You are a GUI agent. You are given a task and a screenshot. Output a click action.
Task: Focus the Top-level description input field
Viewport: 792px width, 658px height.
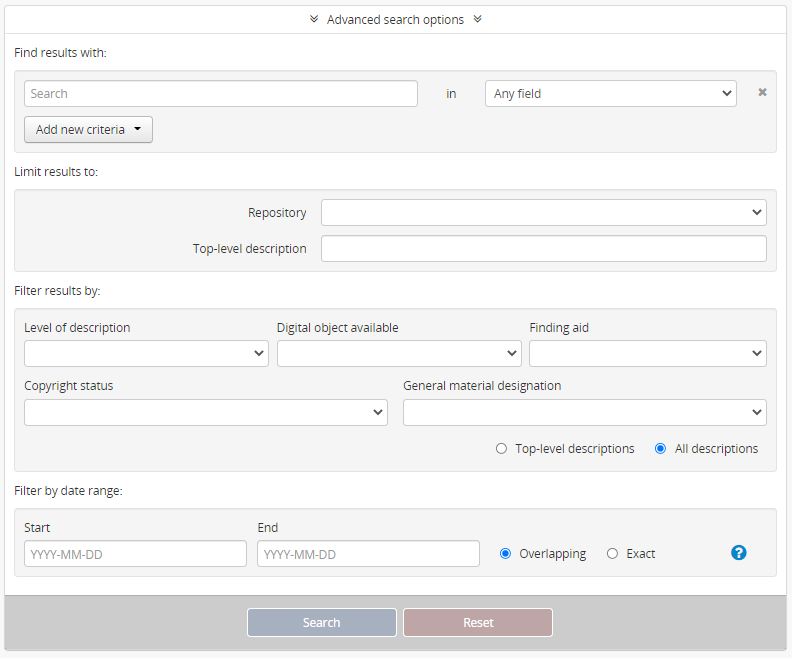(543, 249)
